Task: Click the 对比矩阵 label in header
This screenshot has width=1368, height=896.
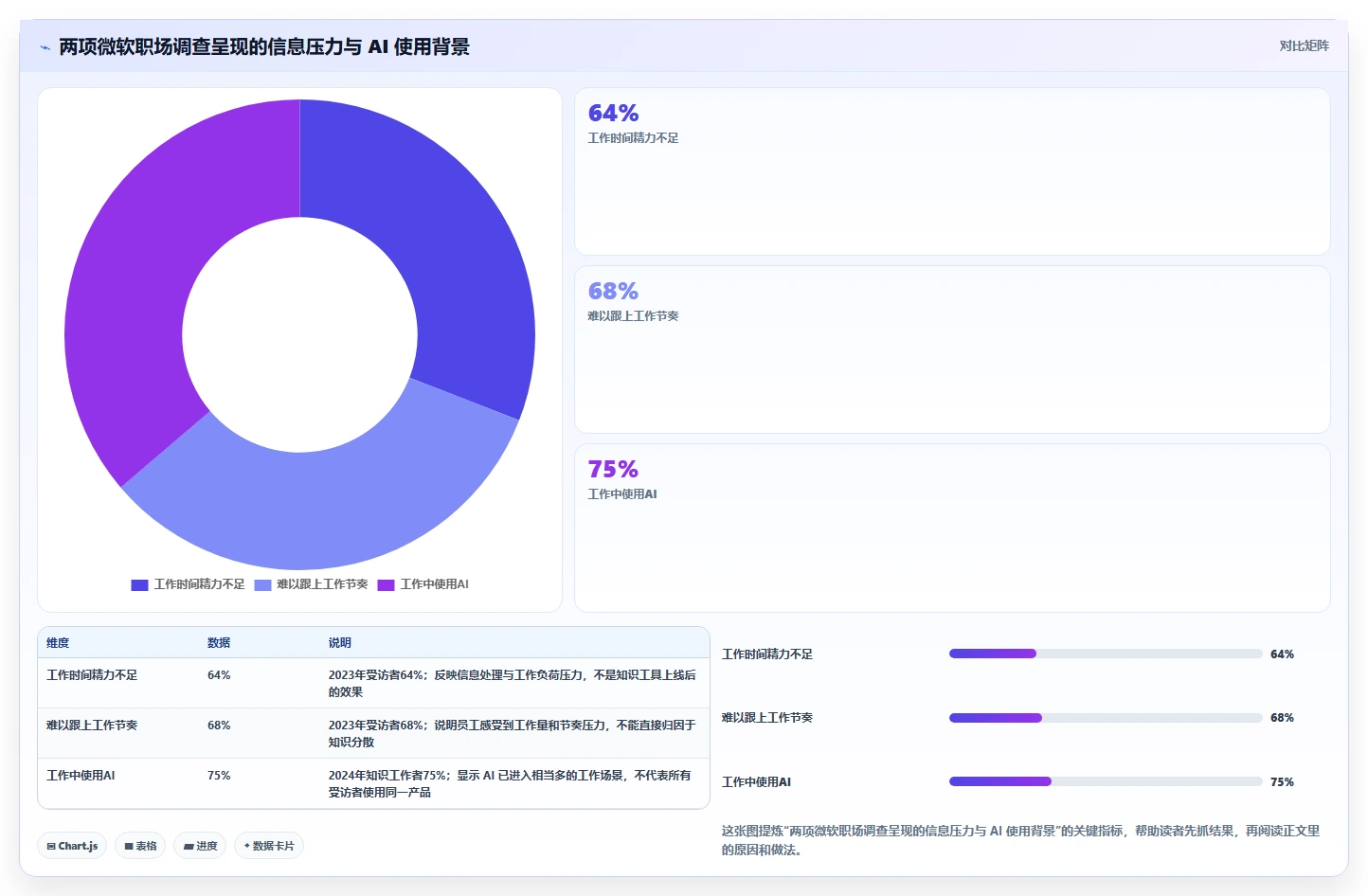Action: (1304, 45)
